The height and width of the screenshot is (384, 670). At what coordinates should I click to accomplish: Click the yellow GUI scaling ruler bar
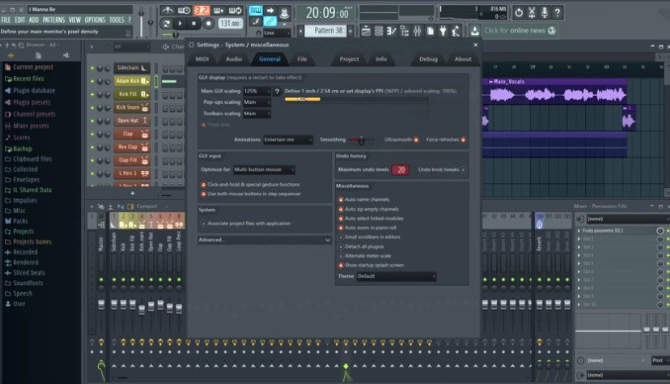tap(303, 99)
